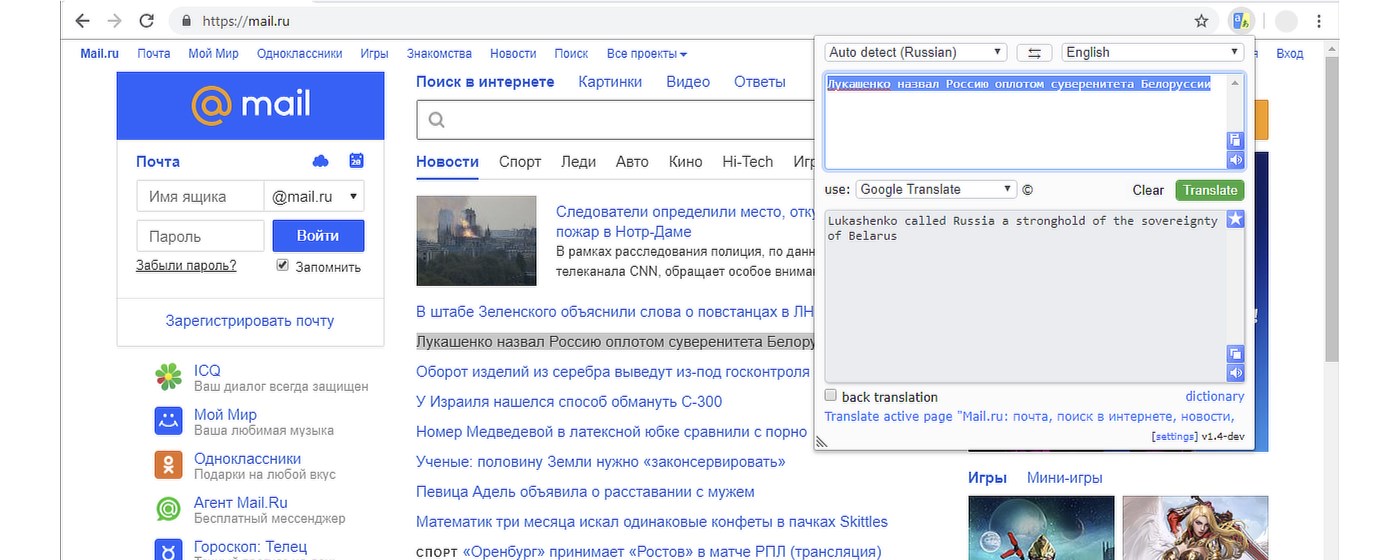Click the save icon in source text box
This screenshot has height=560, width=1400.
1235,140
